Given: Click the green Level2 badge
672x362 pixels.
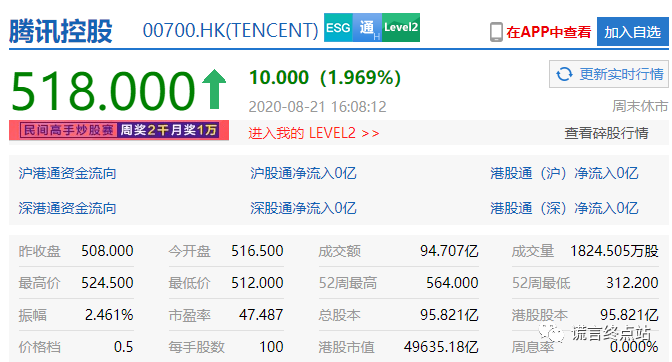Looking at the screenshot, I should 401,28.
